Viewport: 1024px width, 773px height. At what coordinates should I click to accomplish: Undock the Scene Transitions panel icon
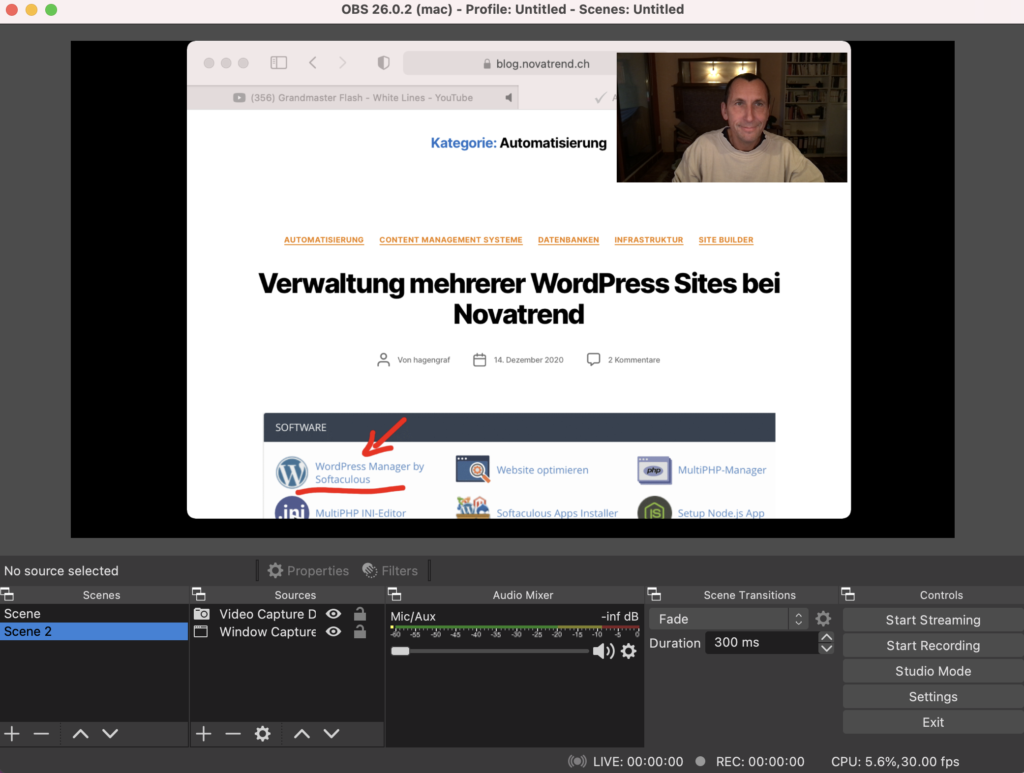coord(654,594)
